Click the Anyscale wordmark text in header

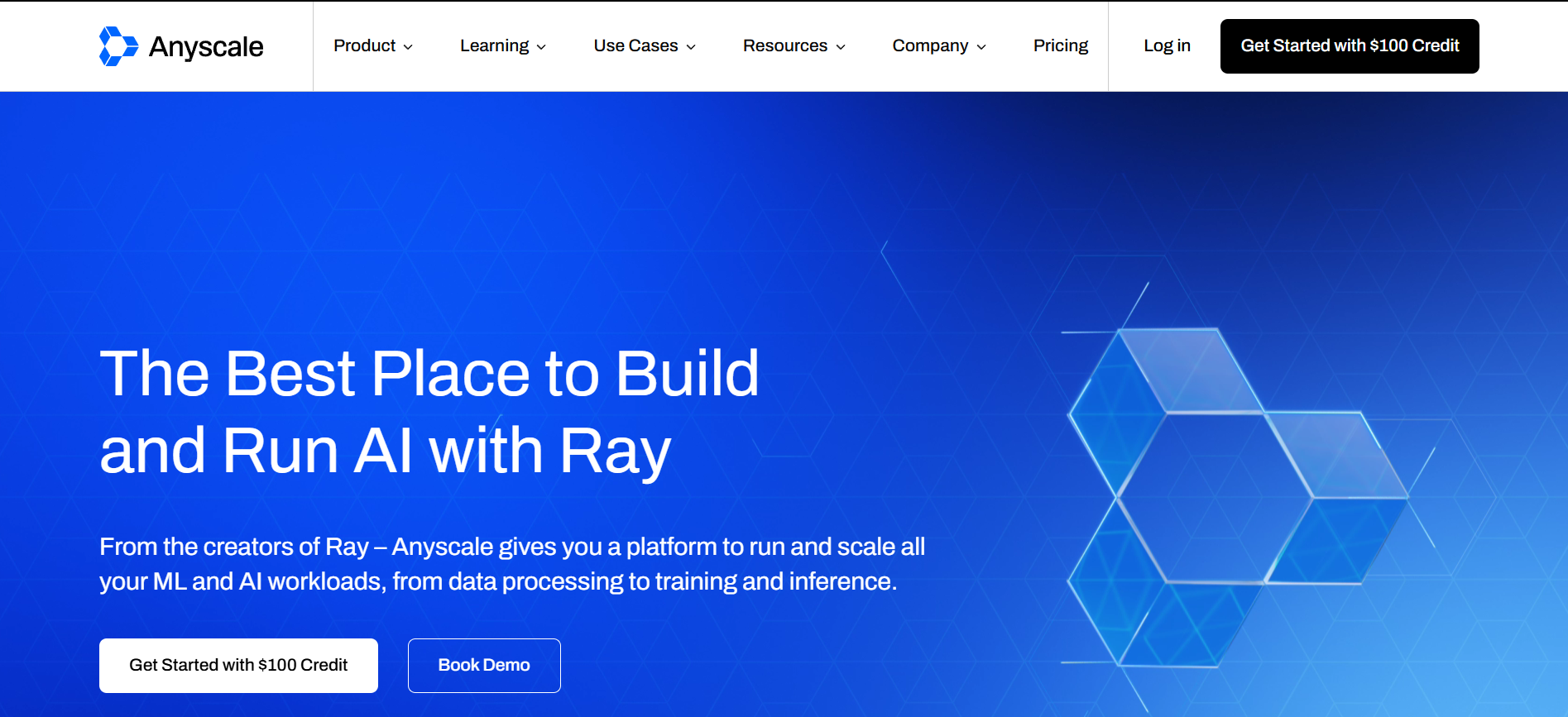point(206,47)
